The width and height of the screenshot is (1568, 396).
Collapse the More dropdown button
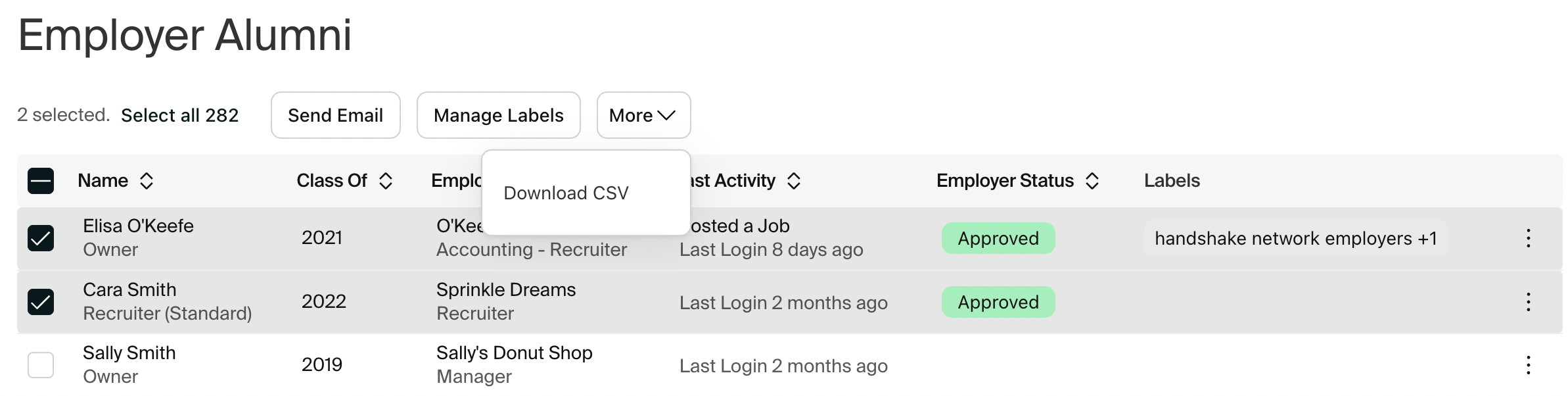pyautogui.click(x=643, y=115)
